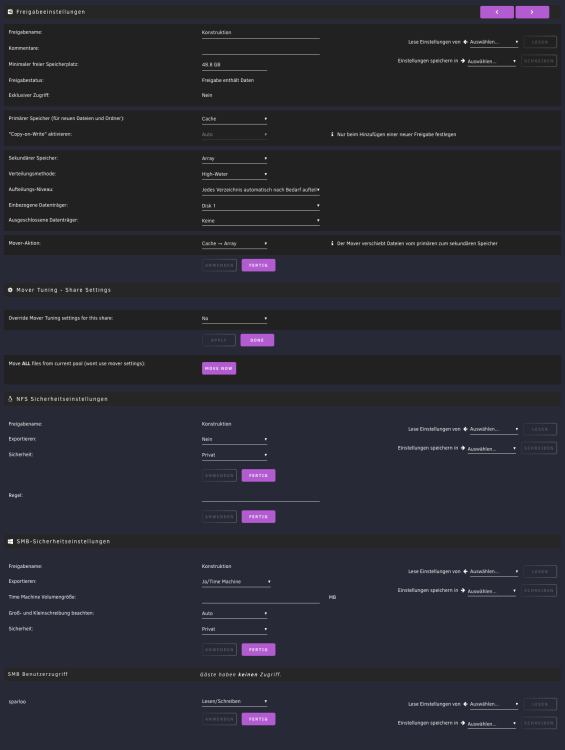
Task: Click the right arrow icon beside Einstellungen speichern in Freigabeeinstellungen
Action: (463, 61)
